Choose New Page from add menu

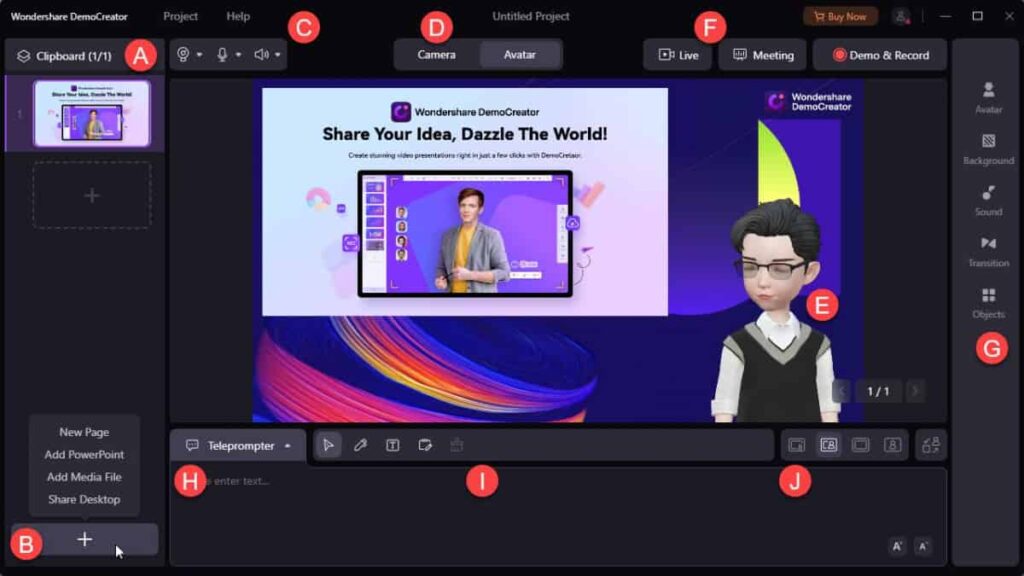(84, 432)
